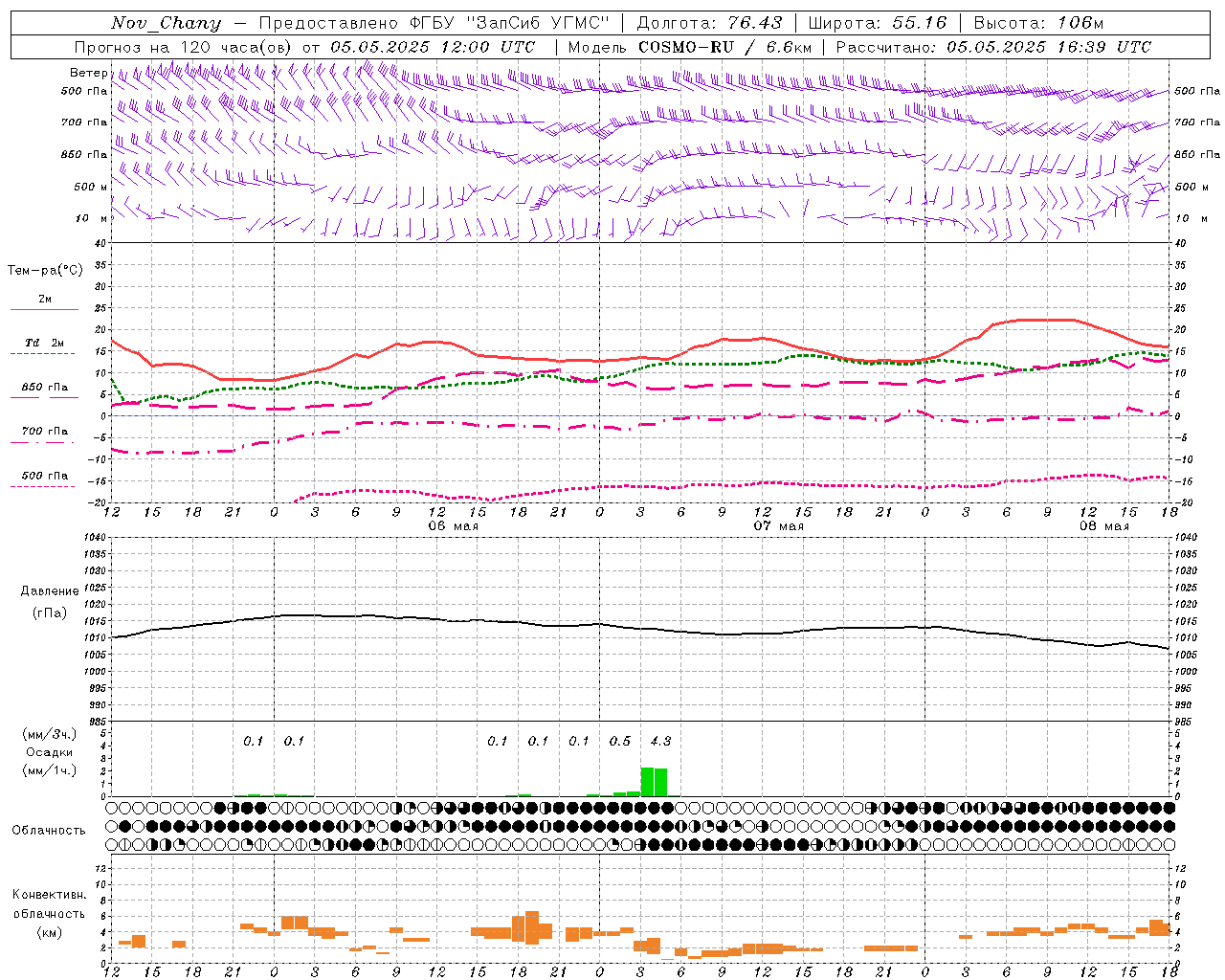The height and width of the screenshot is (980, 1225).
Task: Click the "Облачность" cloudiness label
Action: pyautogui.click(x=49, y=830)
